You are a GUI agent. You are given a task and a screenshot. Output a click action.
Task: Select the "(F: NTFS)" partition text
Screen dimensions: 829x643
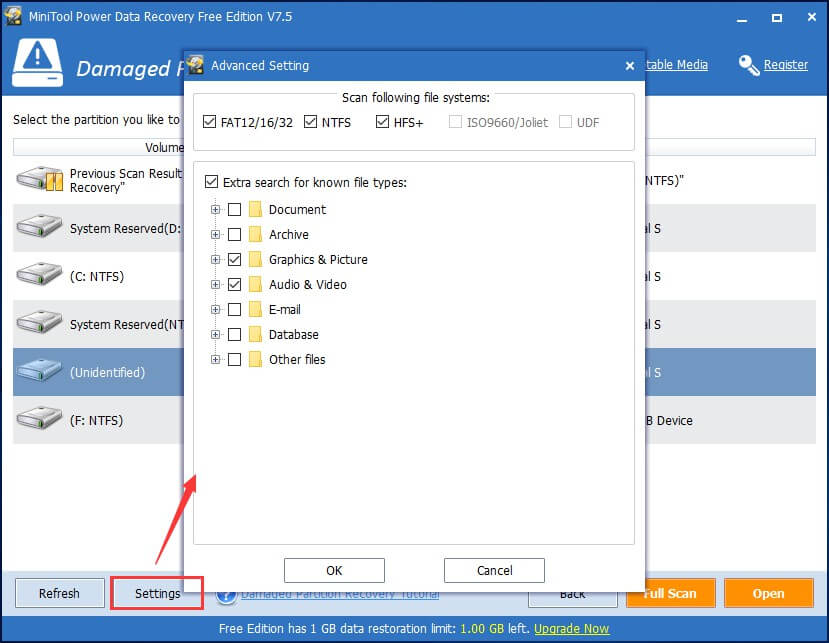click(x=96, y=420)
